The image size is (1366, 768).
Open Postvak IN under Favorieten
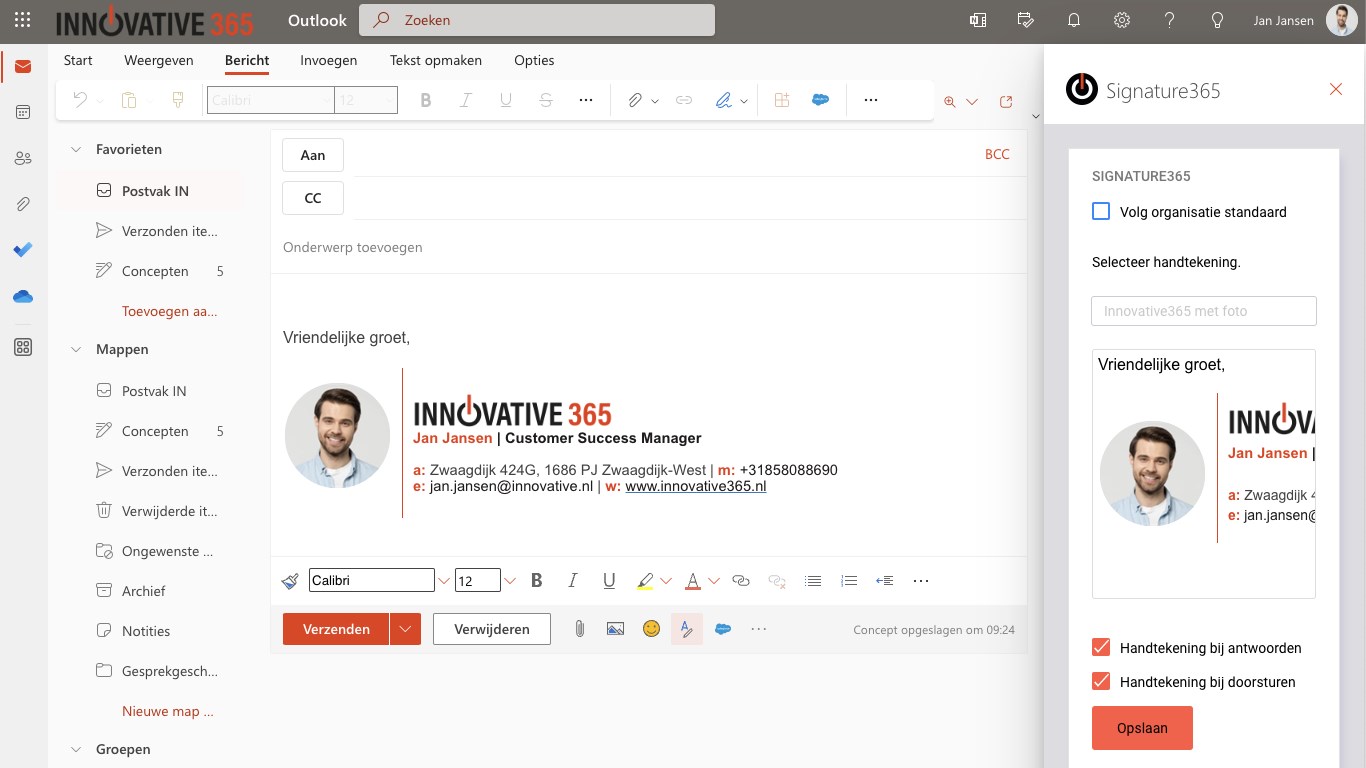(150, 191)
